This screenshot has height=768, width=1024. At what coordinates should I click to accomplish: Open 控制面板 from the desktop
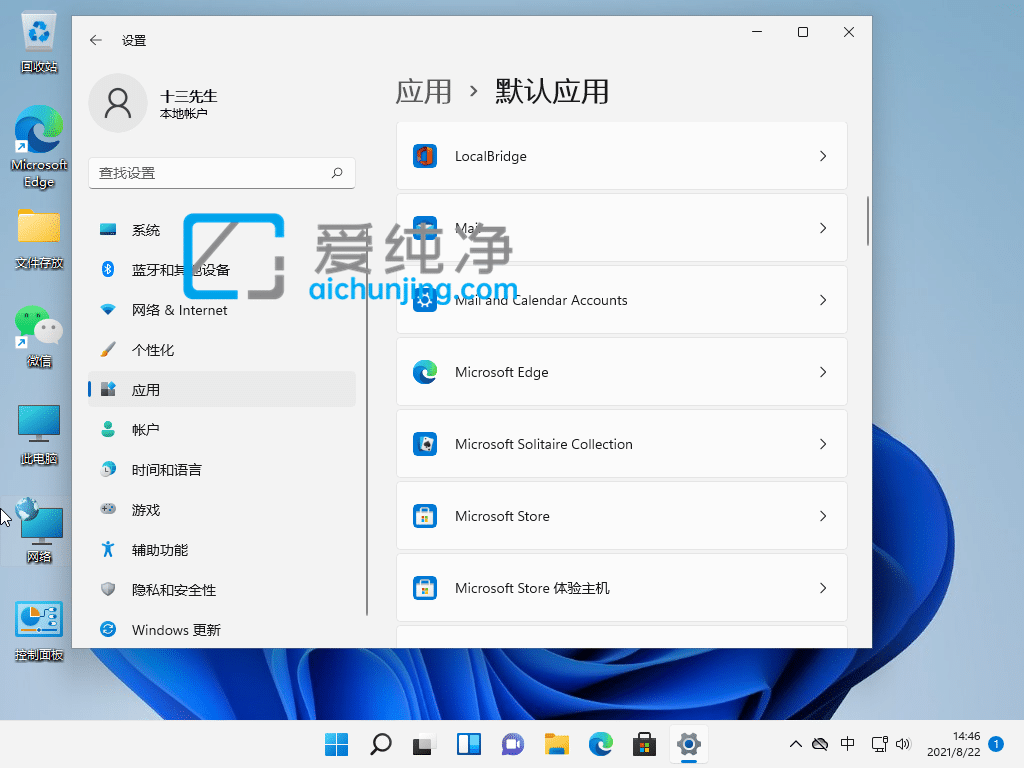38,620
